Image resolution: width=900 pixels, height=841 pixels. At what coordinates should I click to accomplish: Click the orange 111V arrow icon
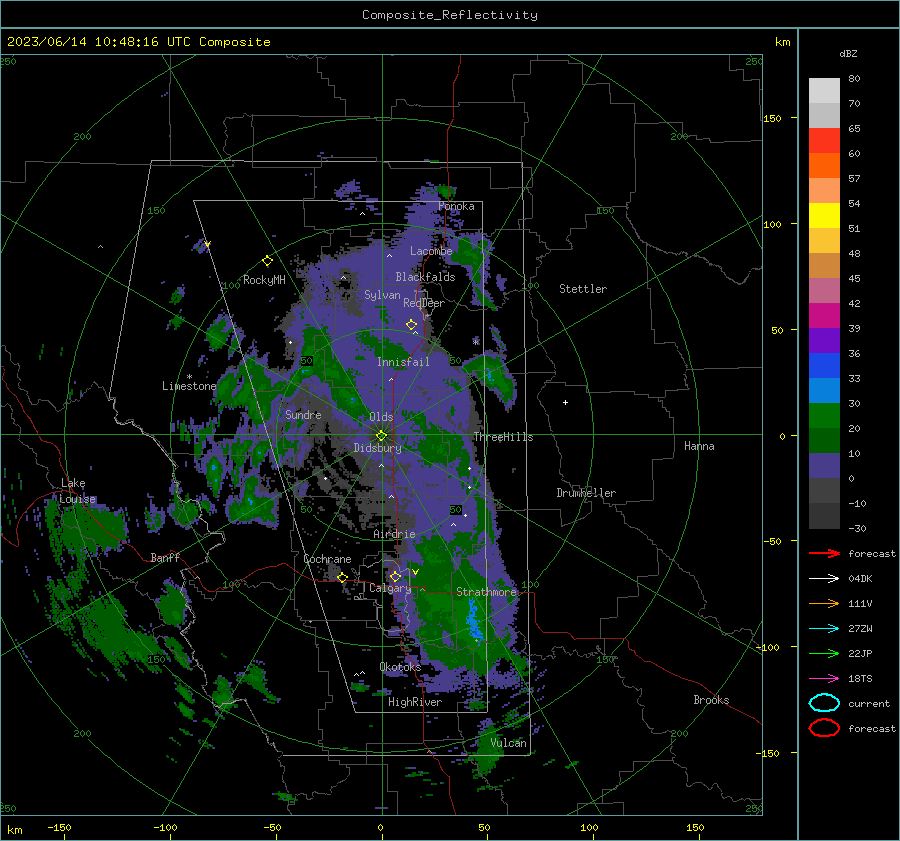point(824,603)
